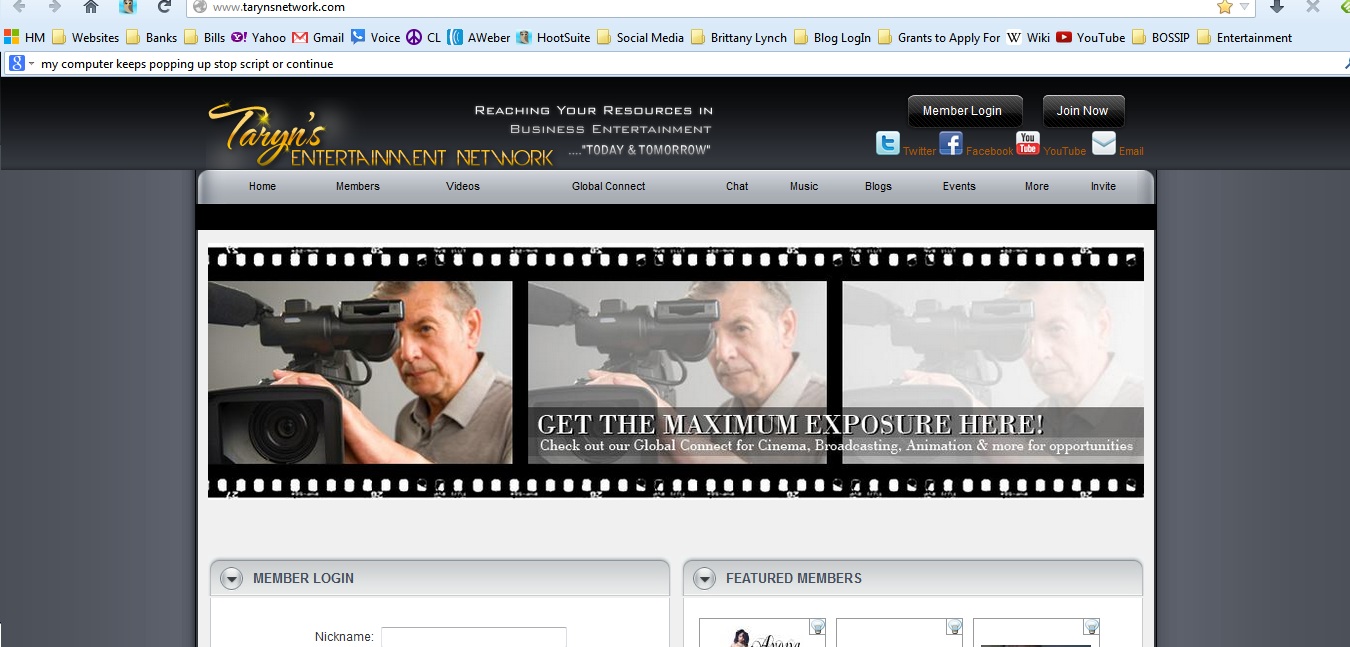Open the Google search engine dropdown
Viewport: 1350px width, 647px height.
tap(21, 63)
